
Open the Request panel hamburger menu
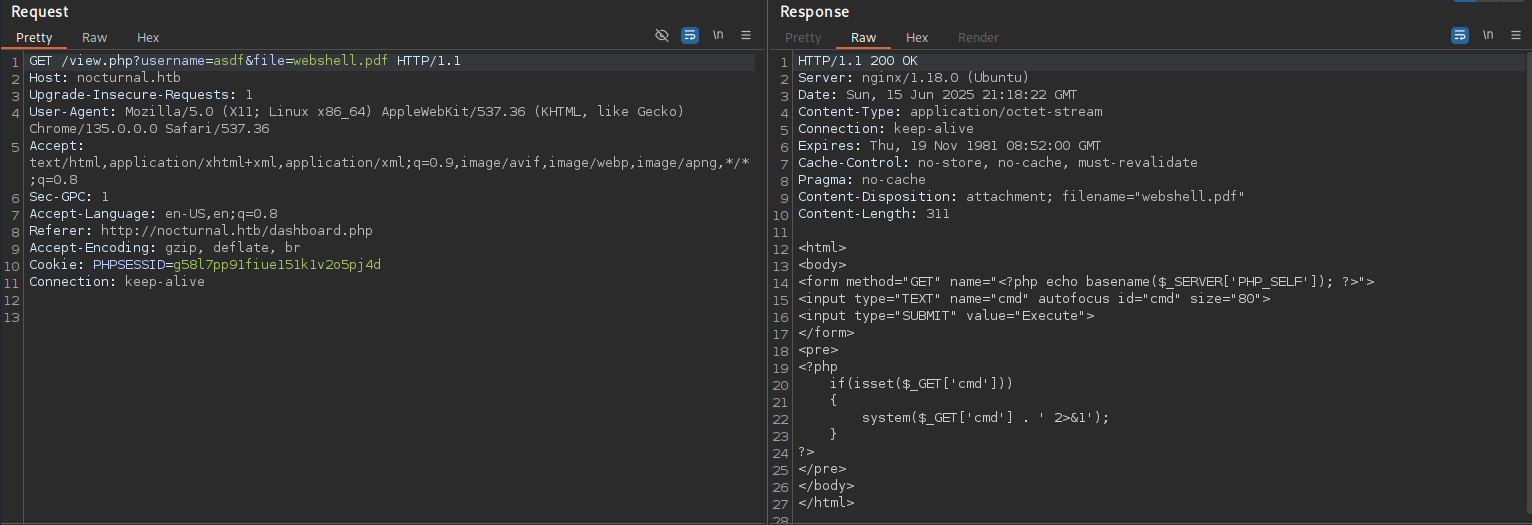click(746, 35)
